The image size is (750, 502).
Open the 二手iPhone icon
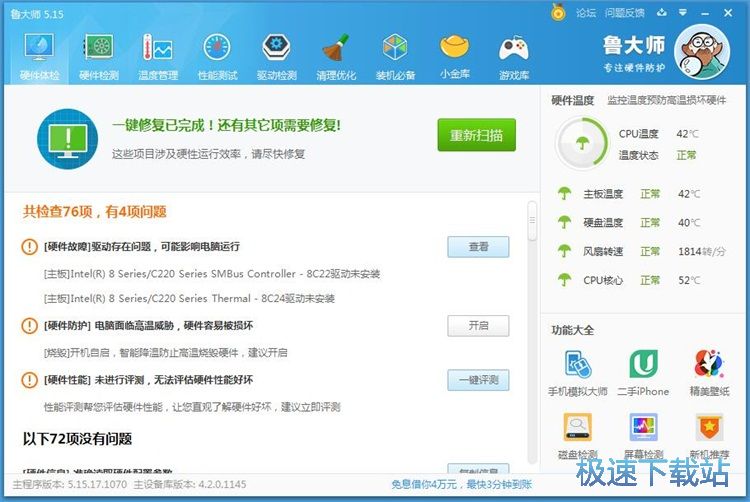(x=643, y=364)
